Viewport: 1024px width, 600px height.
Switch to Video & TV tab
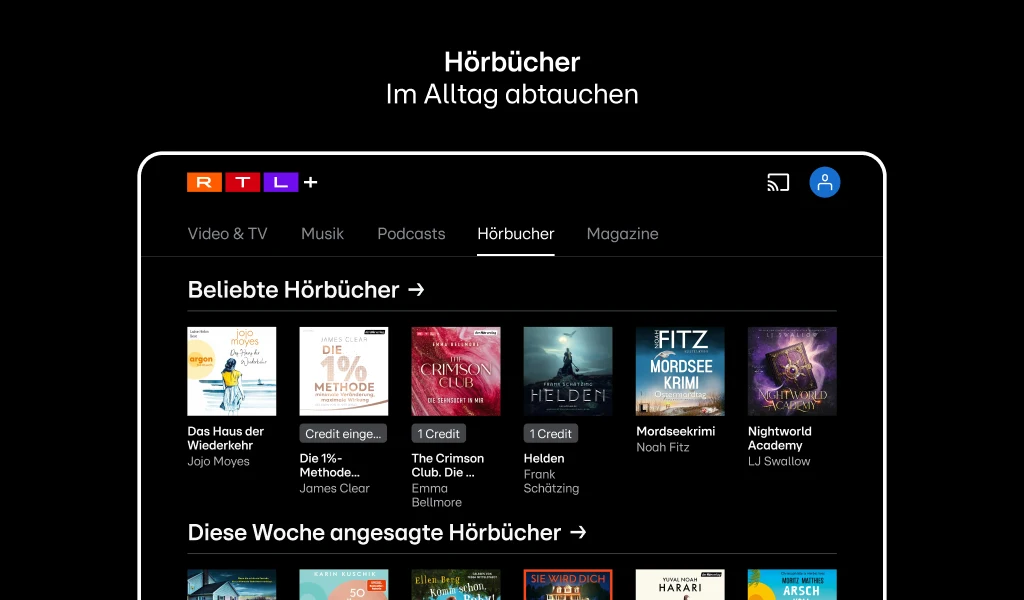coord(228,234)
